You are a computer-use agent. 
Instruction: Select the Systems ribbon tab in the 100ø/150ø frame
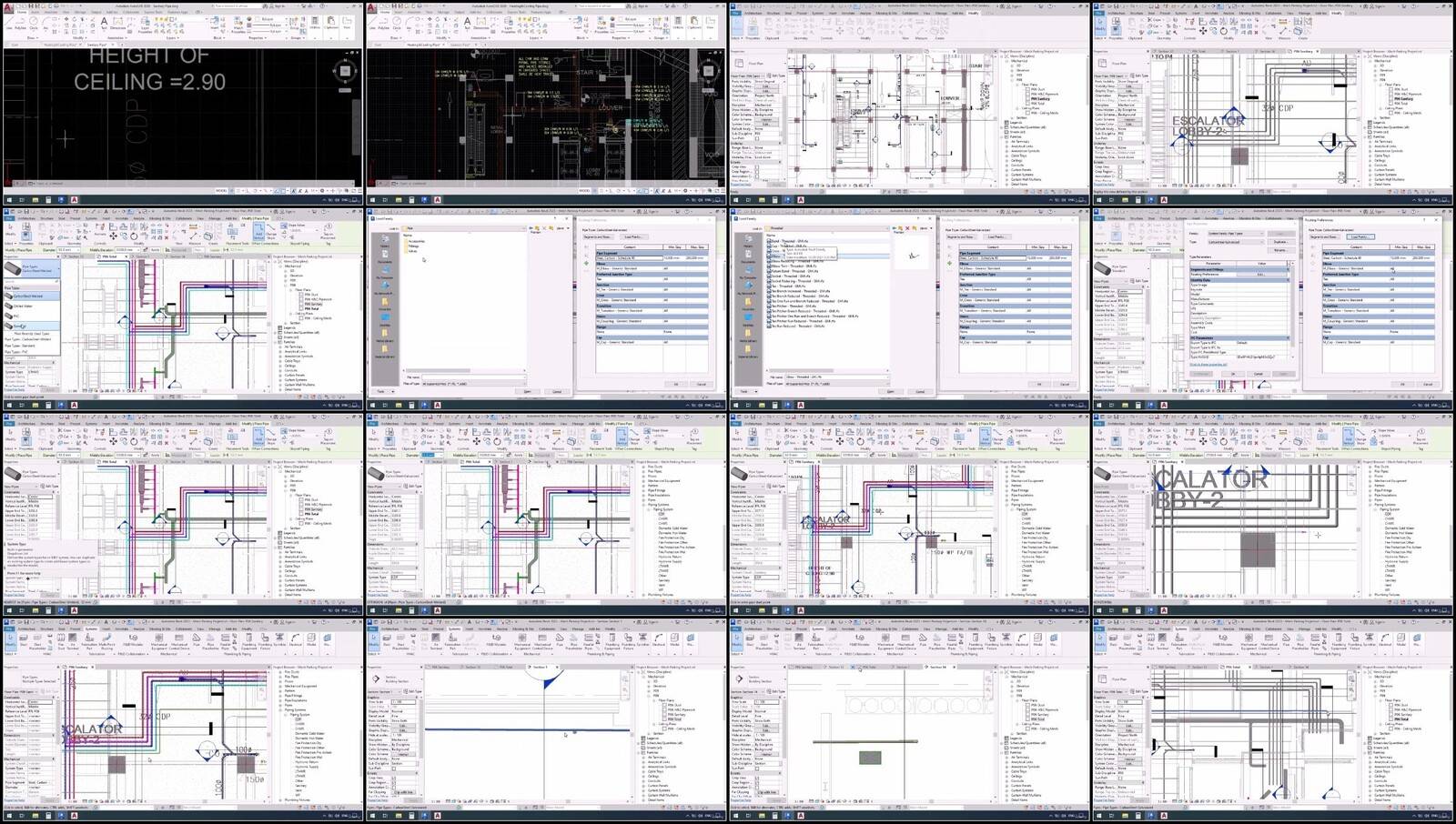point(91,629)
